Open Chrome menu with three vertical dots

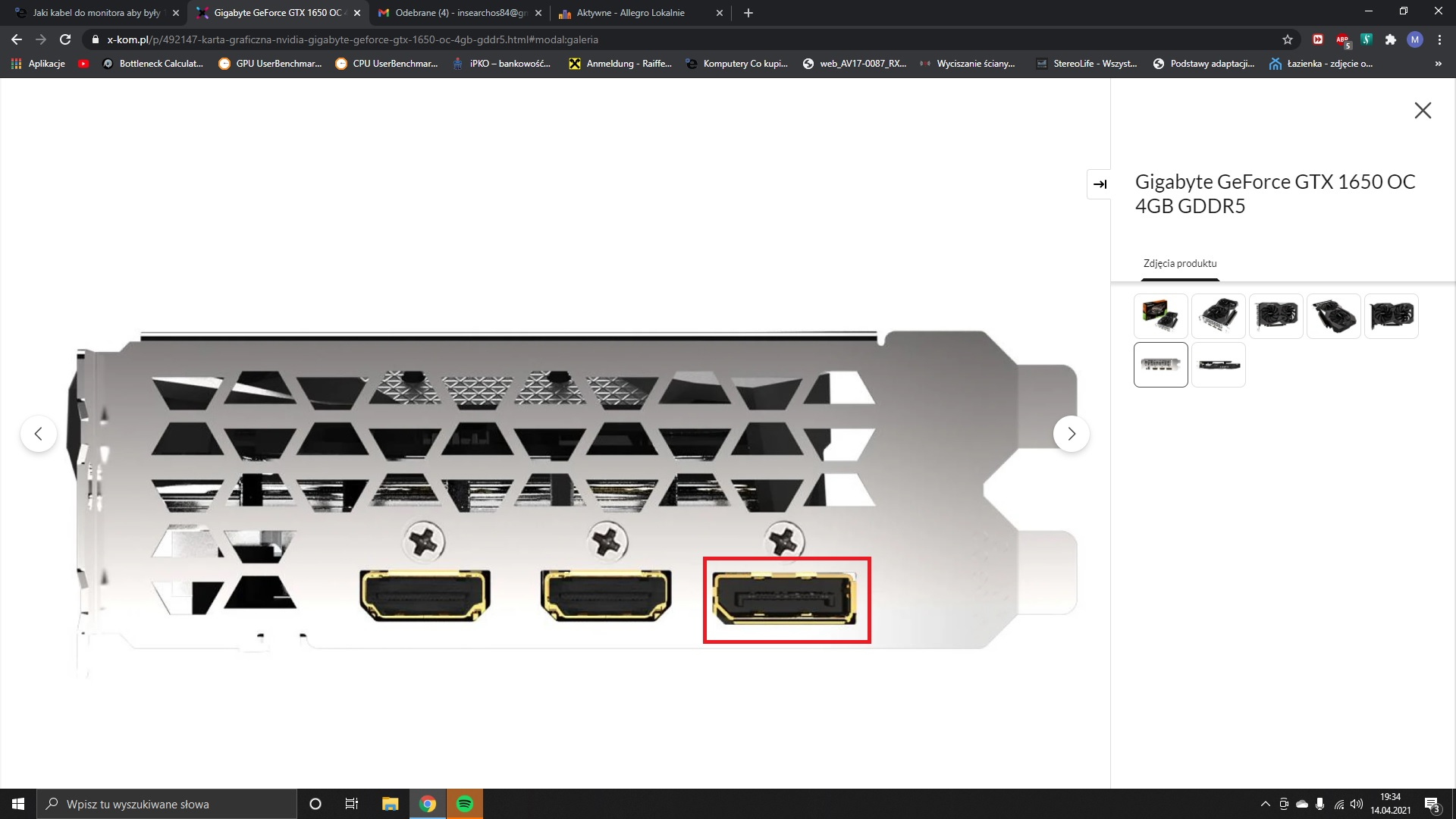click(1439, 39)
